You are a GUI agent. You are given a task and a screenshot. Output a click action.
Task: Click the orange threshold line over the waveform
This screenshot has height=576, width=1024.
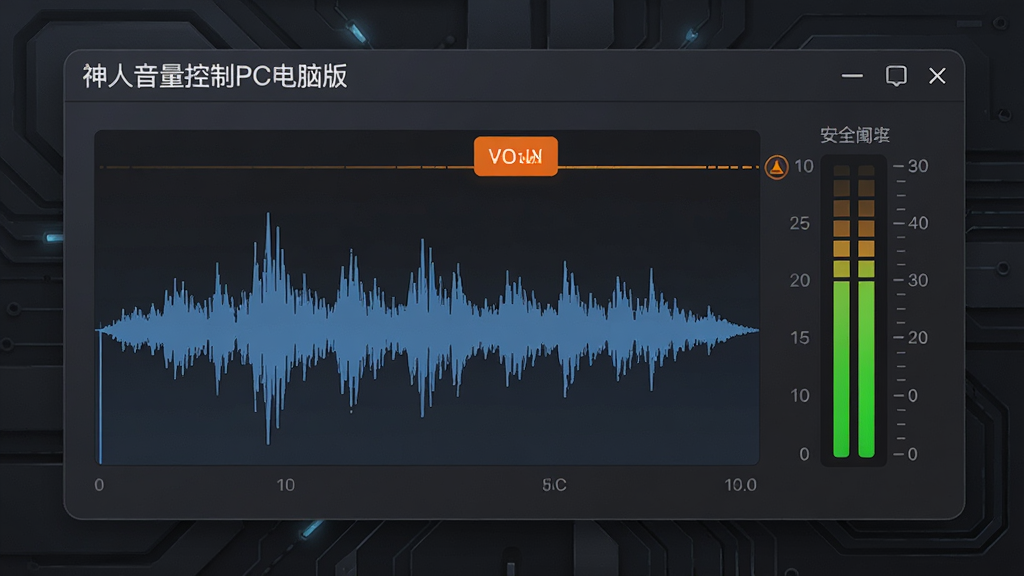point(428,167)
